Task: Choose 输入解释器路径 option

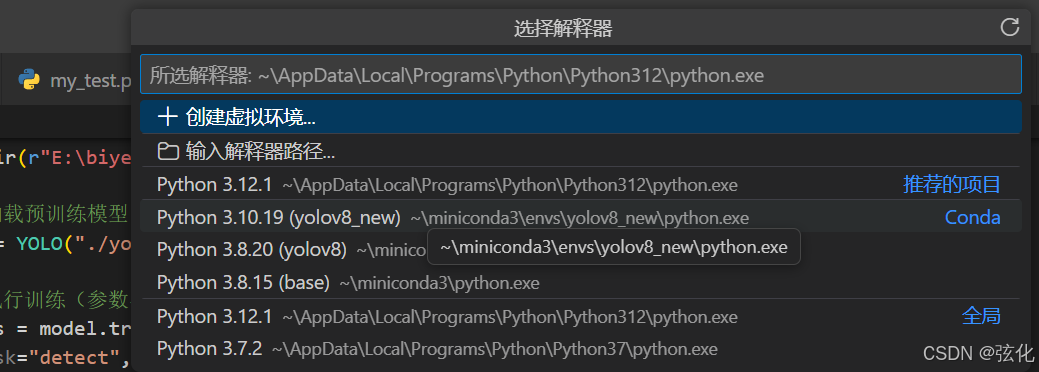Action: [580, 152]
